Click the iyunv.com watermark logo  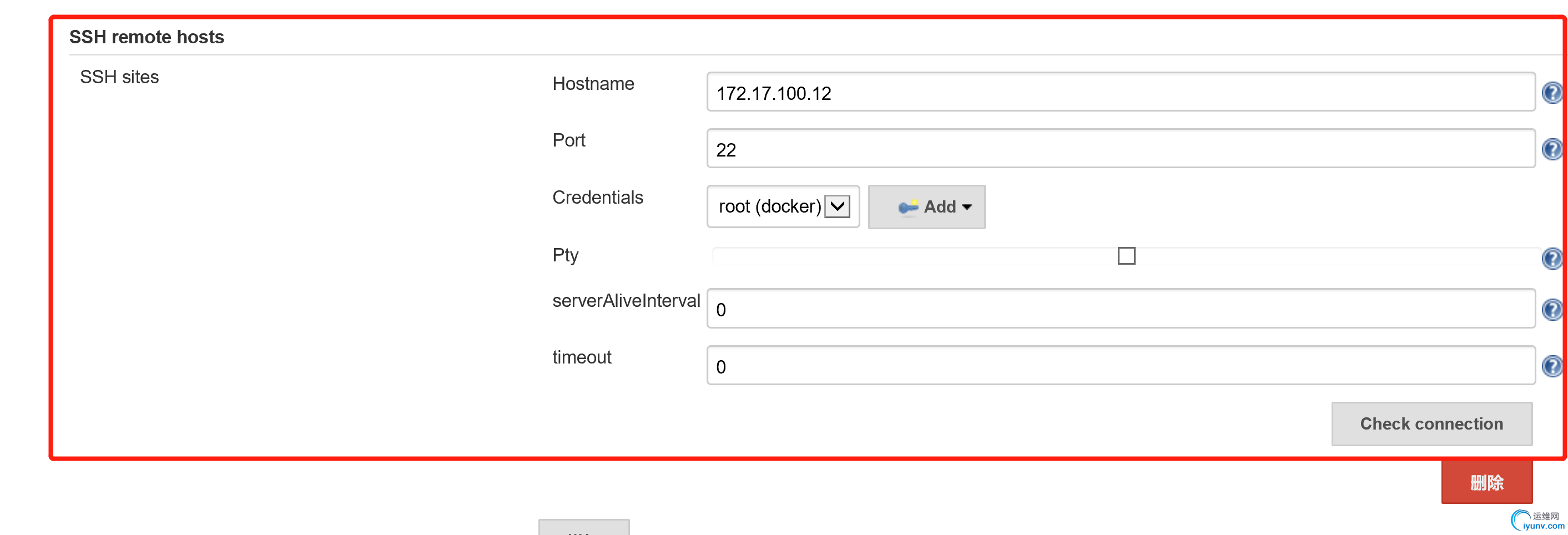click(1537, 521)
